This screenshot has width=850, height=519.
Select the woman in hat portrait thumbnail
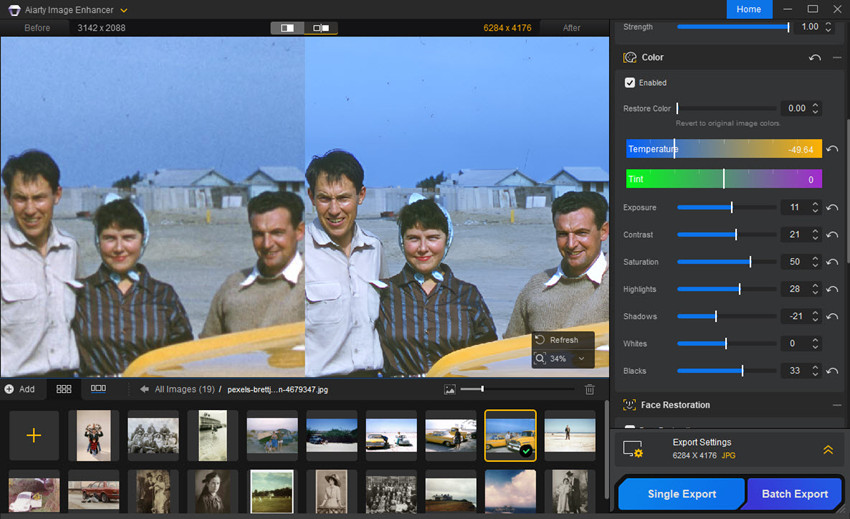click(331, 491)
